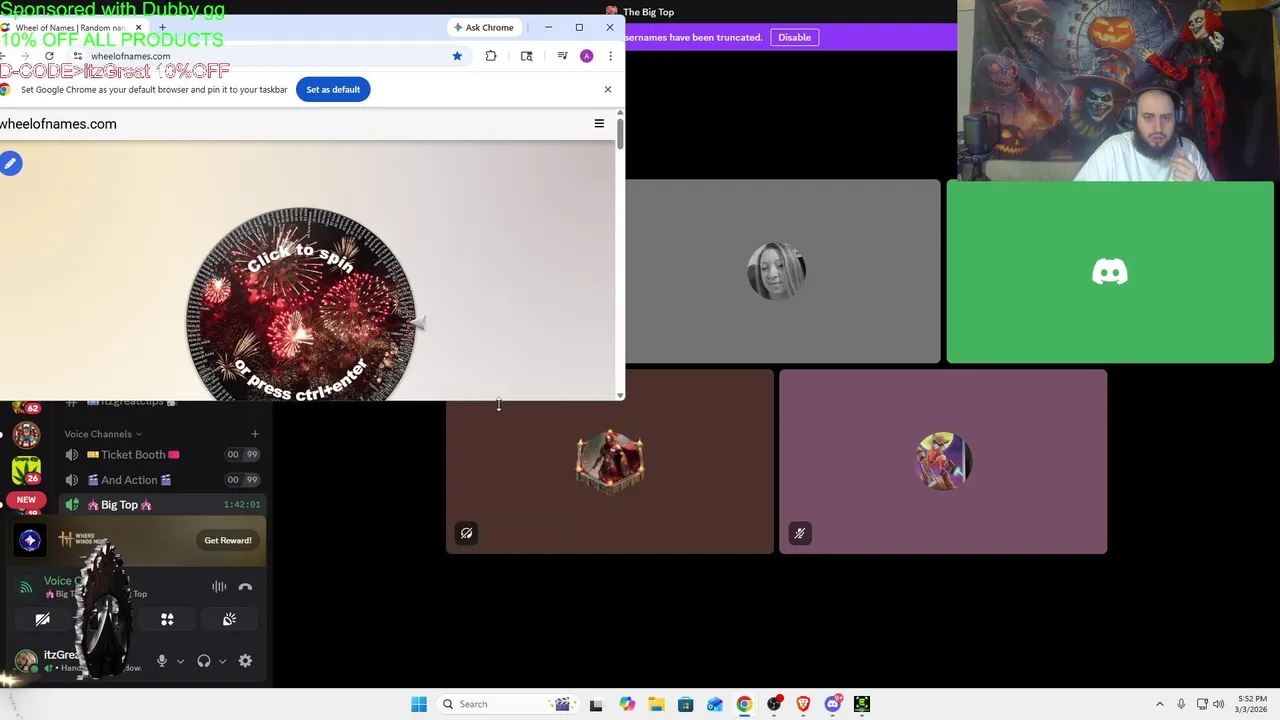
Task: Open Chrome three-dot menu
Action: (x=610, y=56)
